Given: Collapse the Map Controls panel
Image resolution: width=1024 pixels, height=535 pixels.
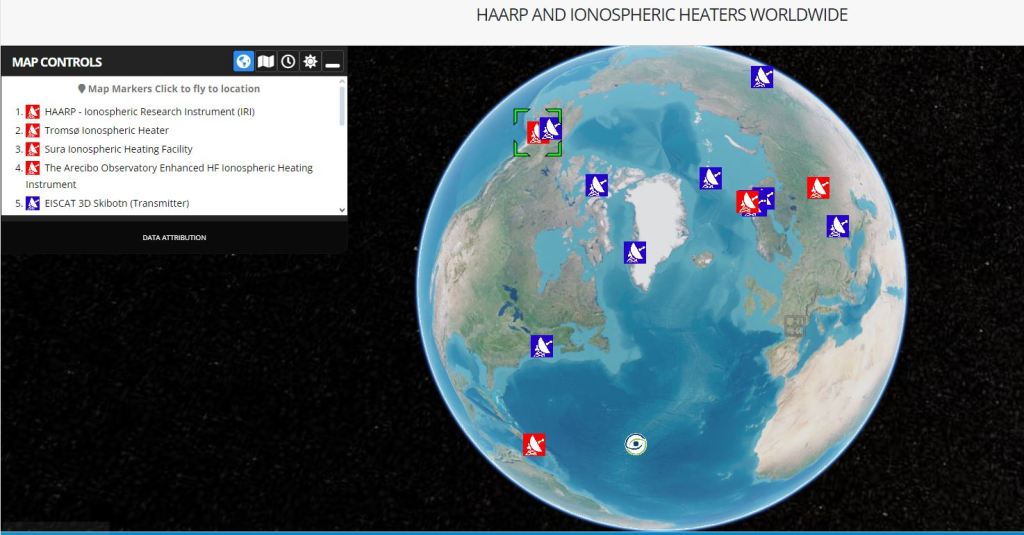Looking at the screenshot, I should (333, 62).
